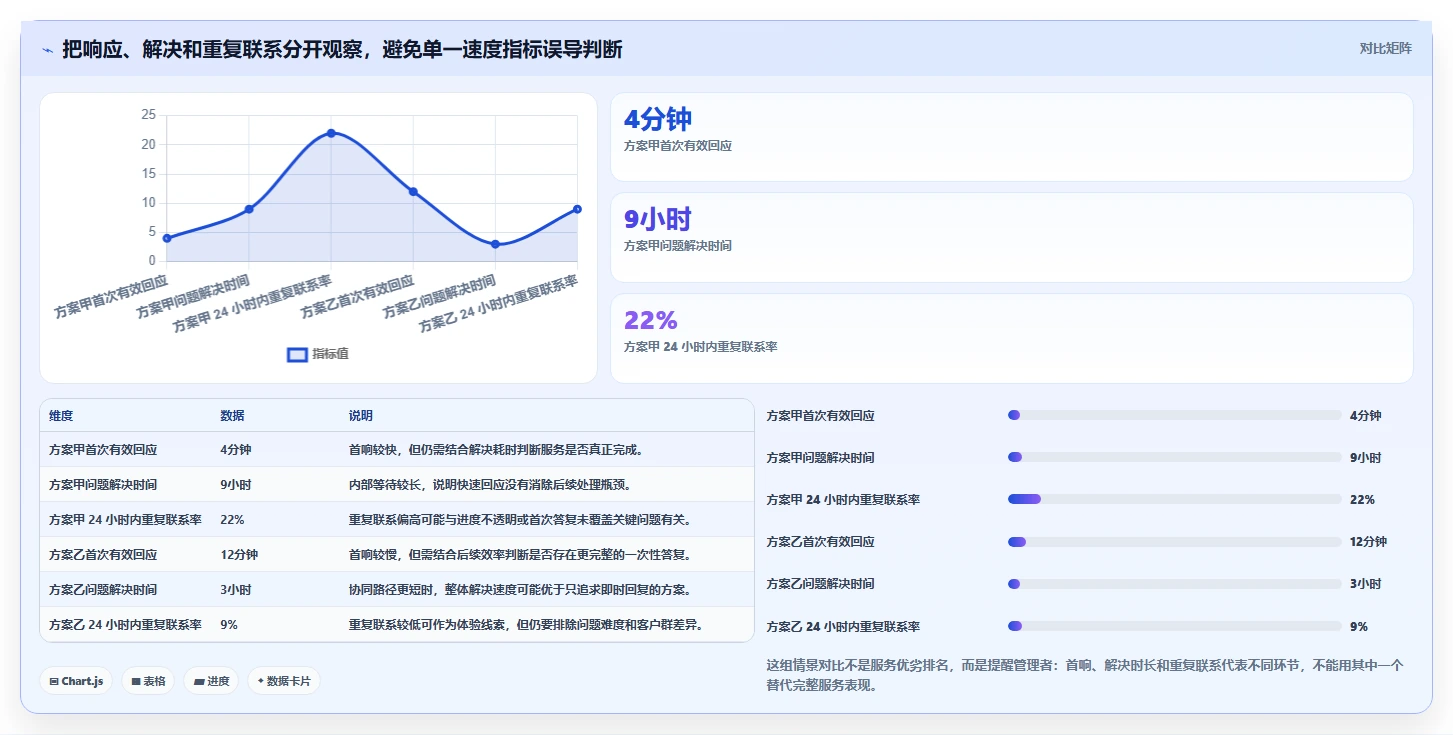This screenshot has height=735, width=1453.
Task: Click the chart data point for 方案甲首次有效回应
Action: [x=167, y=238]
